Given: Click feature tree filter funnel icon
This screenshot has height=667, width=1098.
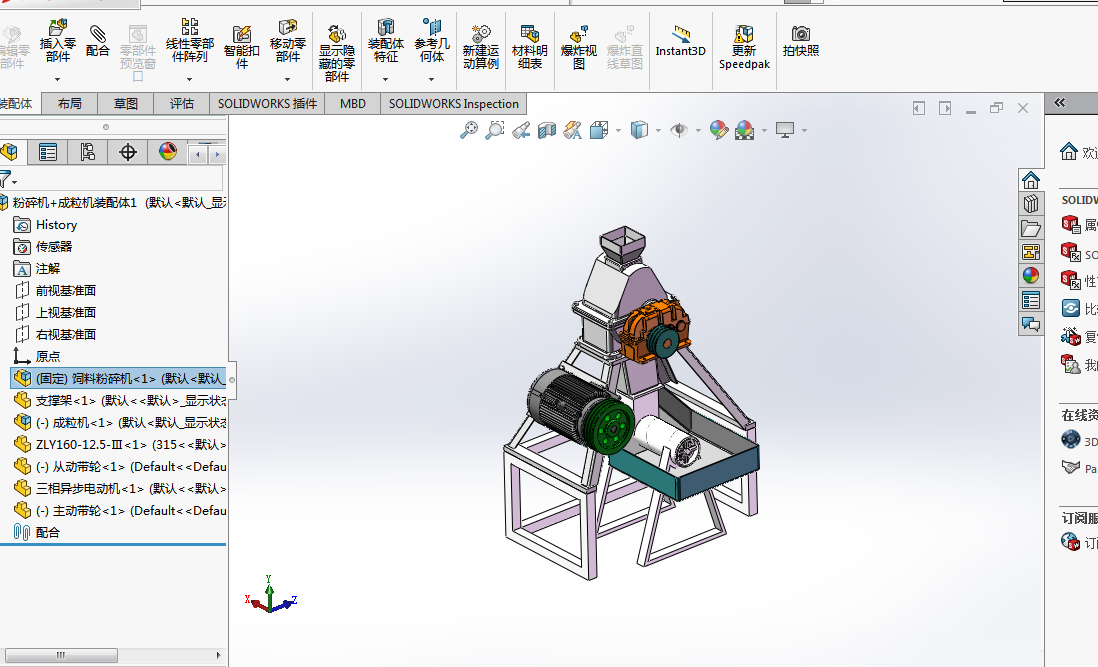Looking at the screenshot, I should point(6,178).
